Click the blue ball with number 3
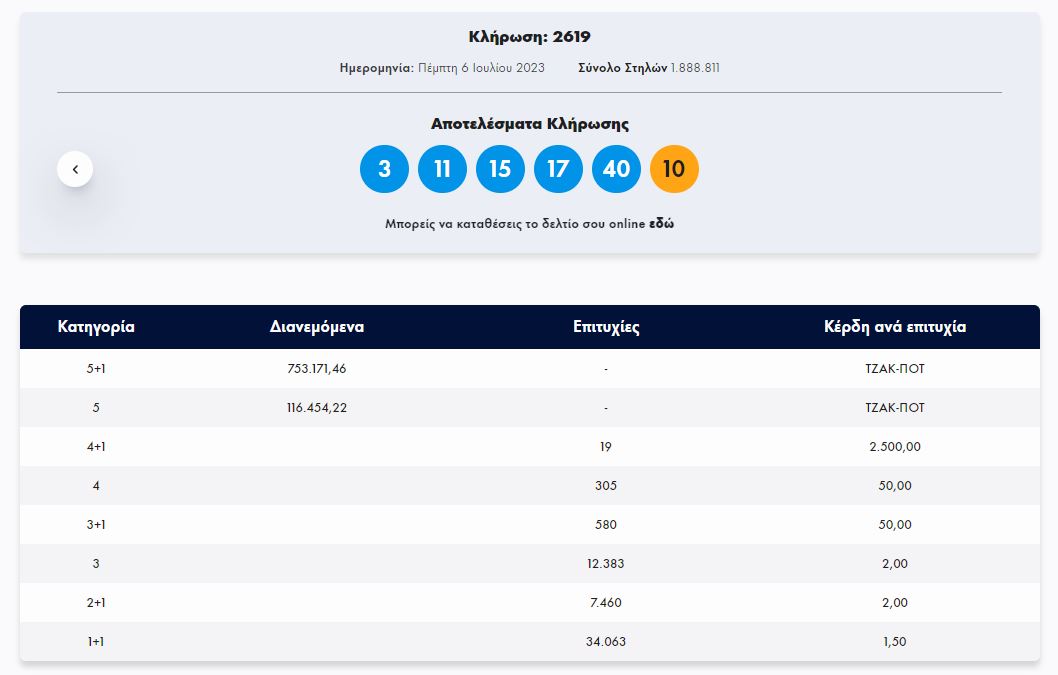Image resolution: width=1058 pixels, height=675 pixels. click(x=384, y=169)
